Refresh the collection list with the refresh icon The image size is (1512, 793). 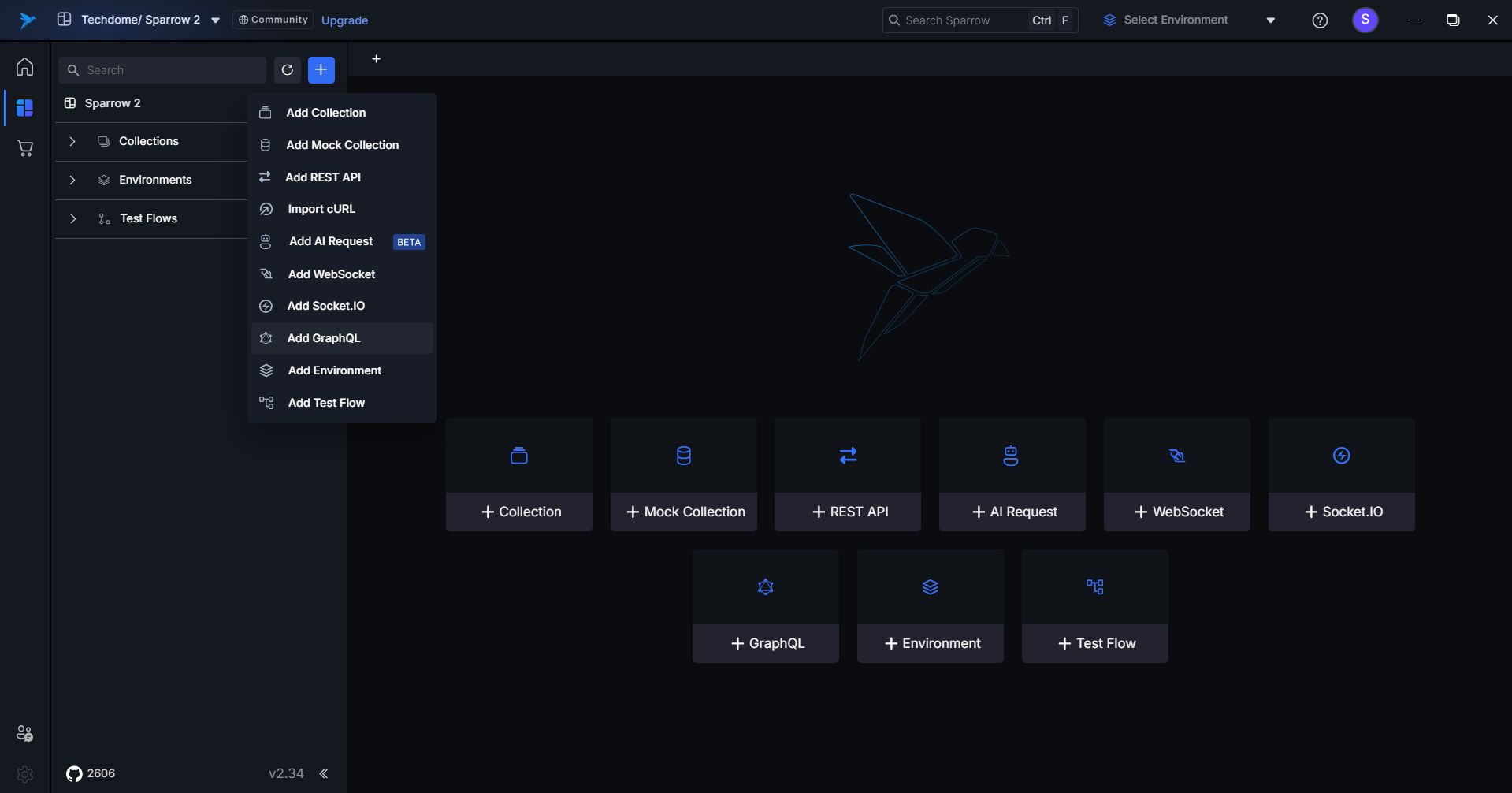[x=287, y=70]
